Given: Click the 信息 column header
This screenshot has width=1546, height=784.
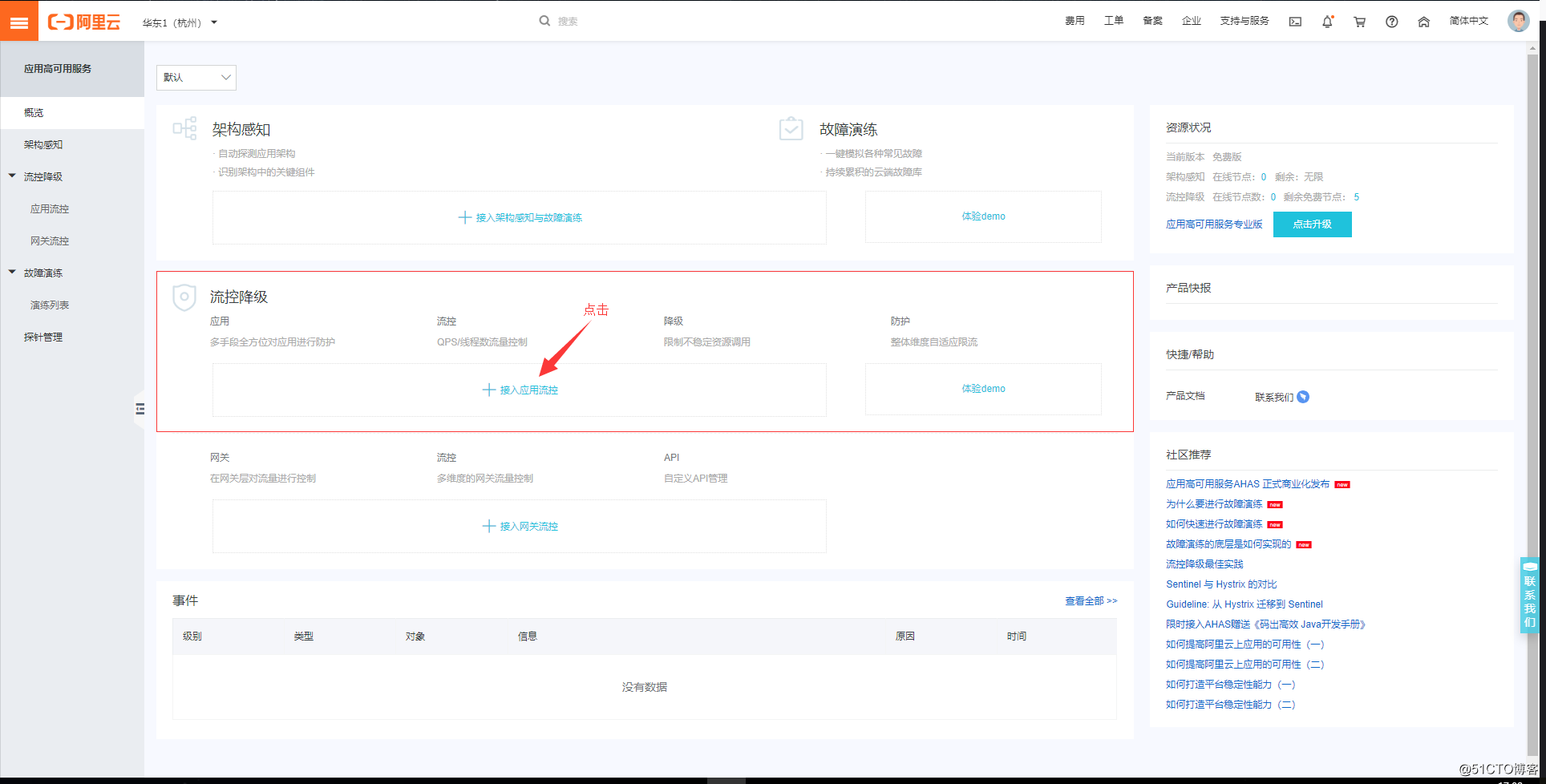Looking at the screenshot, I should pos(528,636).
